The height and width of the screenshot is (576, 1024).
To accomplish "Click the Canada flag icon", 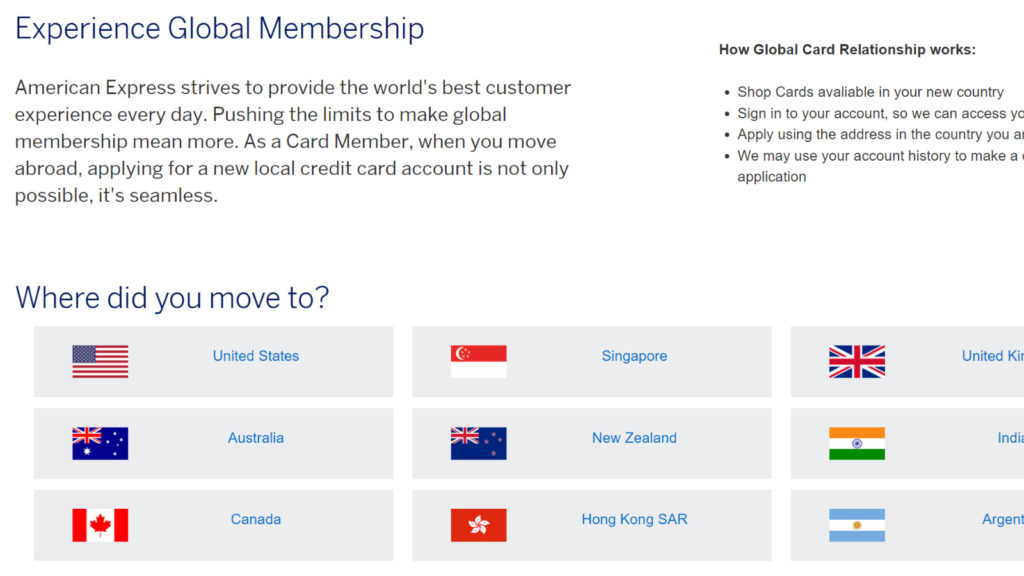I will [99, 524].
